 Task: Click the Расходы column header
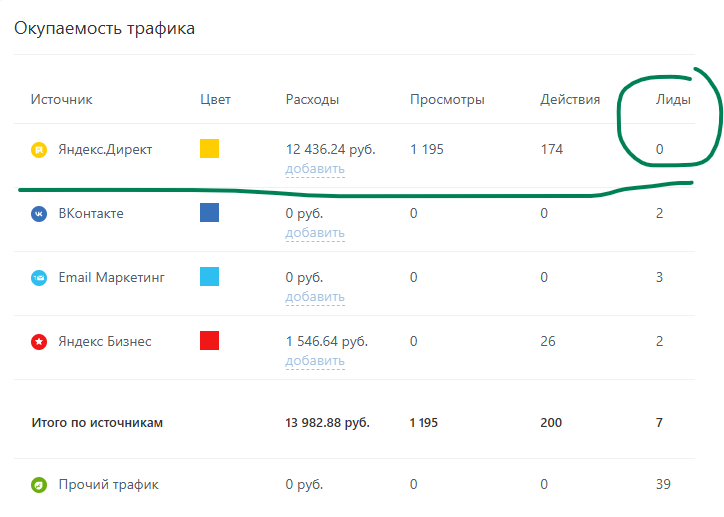click(x=312, y=100)
